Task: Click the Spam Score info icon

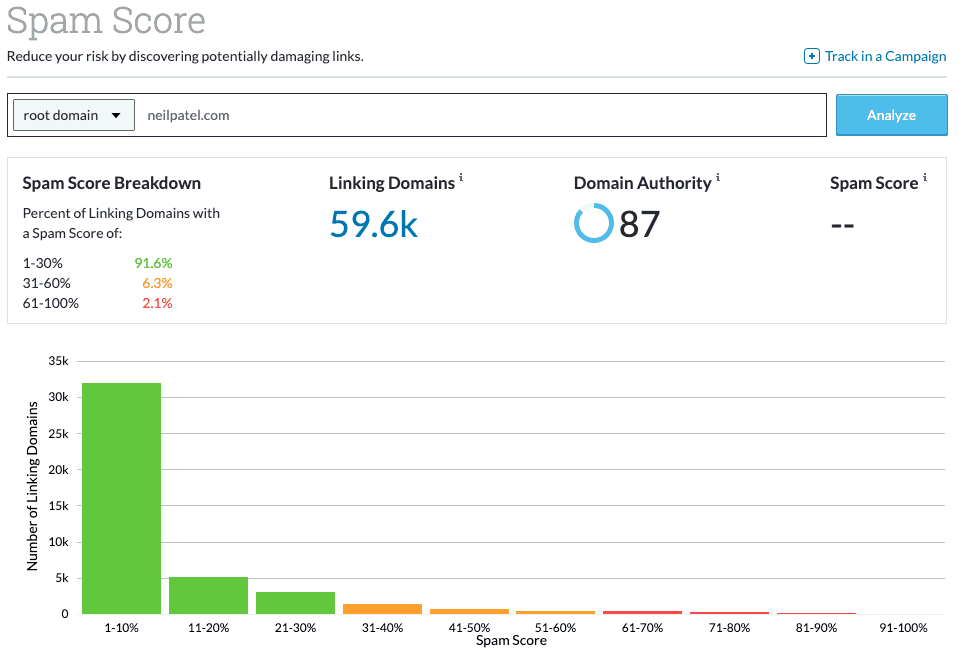Action: click(925, 178)
